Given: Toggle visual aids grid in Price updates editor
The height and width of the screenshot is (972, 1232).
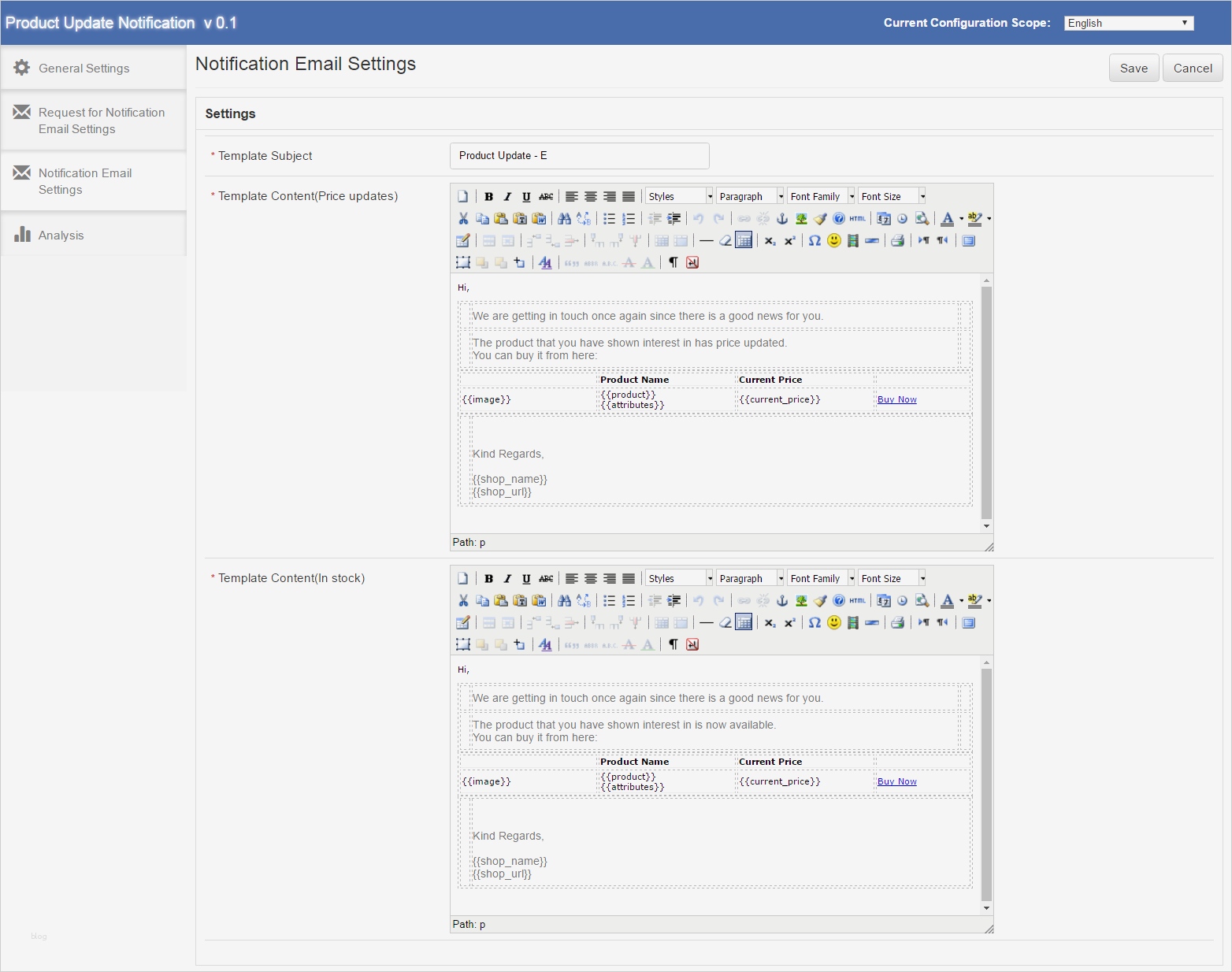Looking at the screenshot, I should click(744, 241).
